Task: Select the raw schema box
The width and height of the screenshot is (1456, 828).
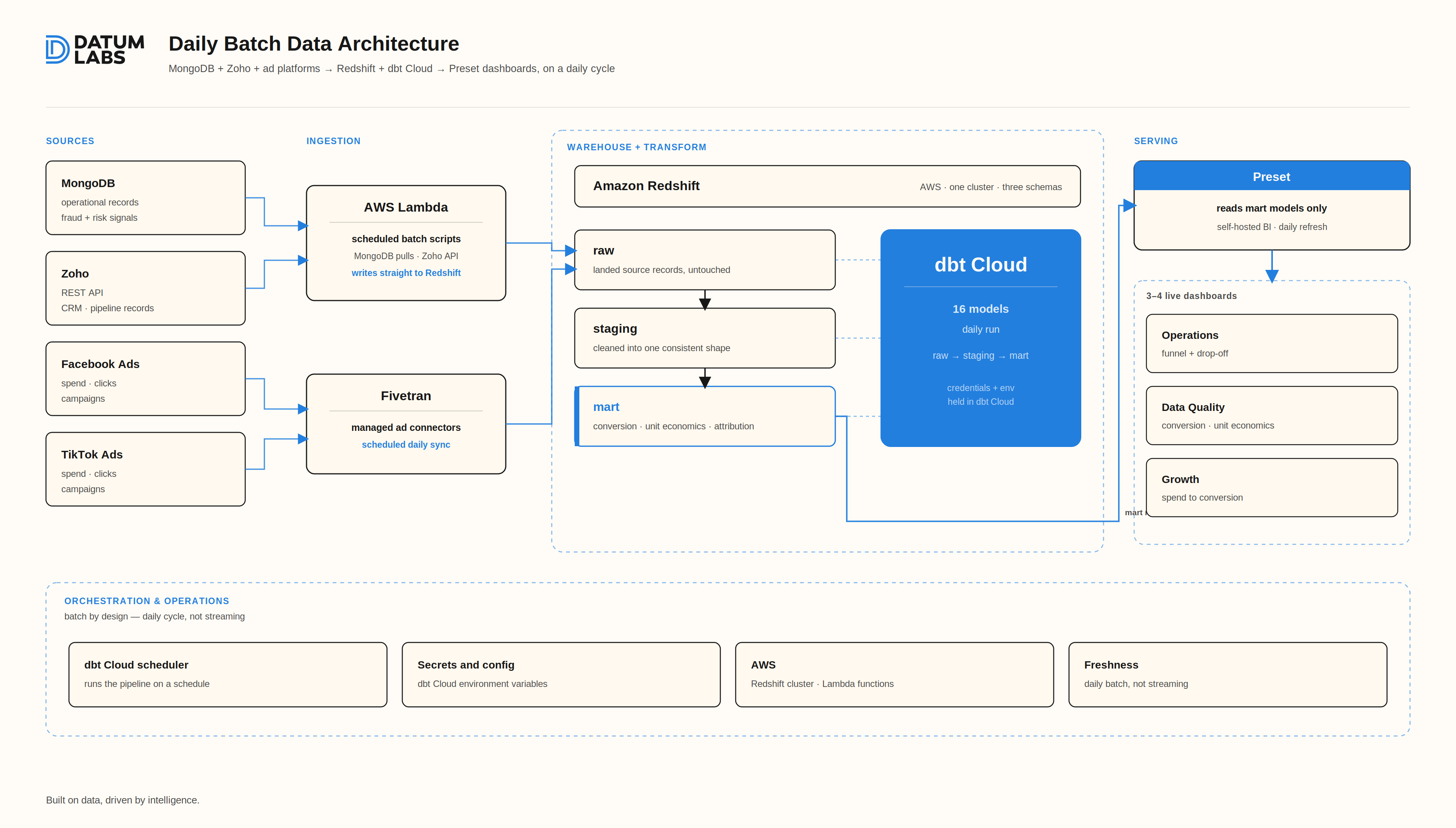Action: [x=705, y=260]
